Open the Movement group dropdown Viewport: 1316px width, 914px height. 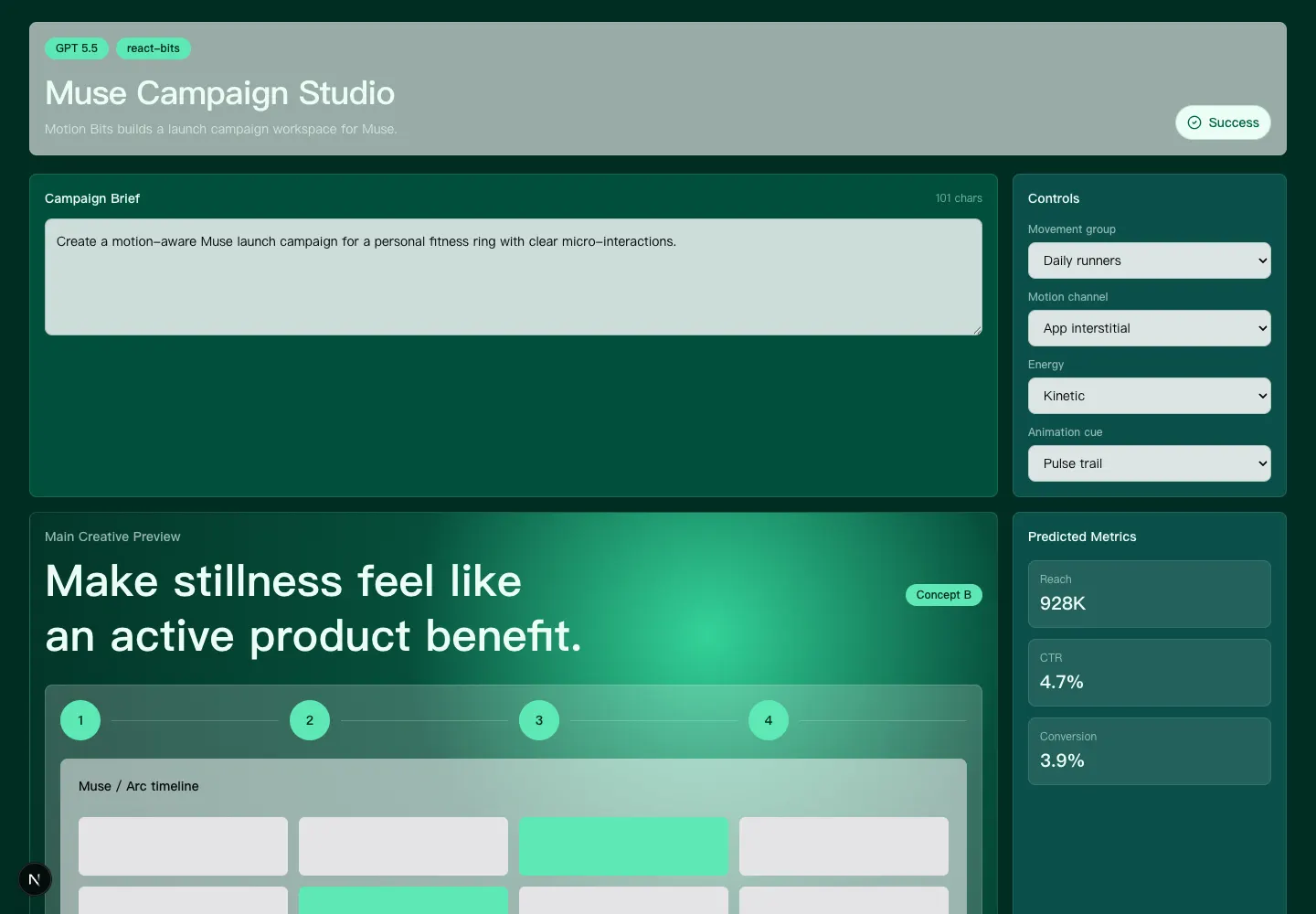pos(1149,260)
